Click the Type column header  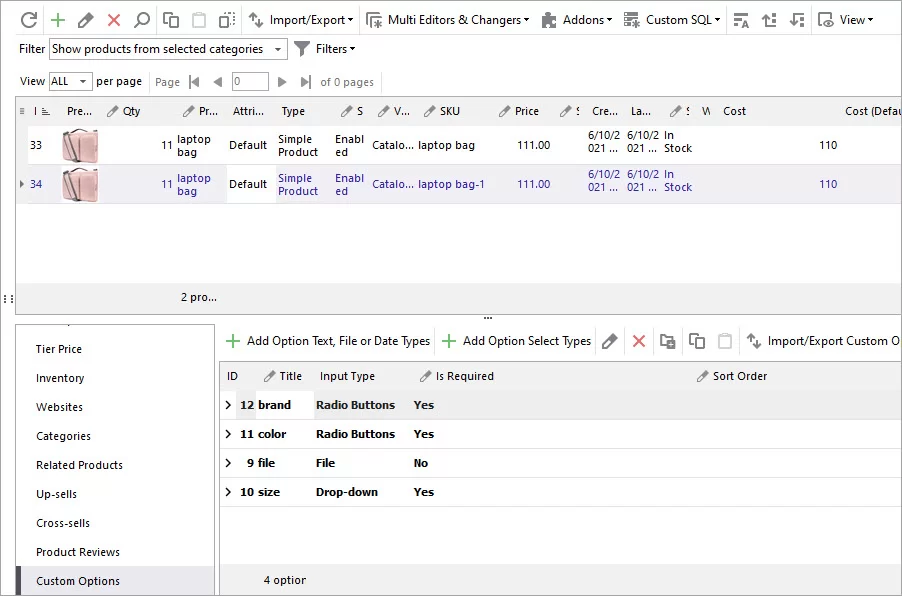(293, 111)
